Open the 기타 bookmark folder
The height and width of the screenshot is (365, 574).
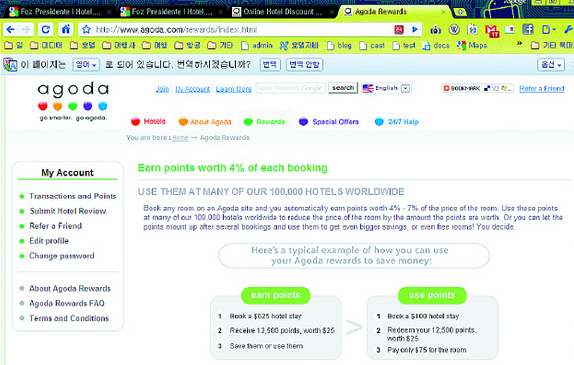coord(220,45)
